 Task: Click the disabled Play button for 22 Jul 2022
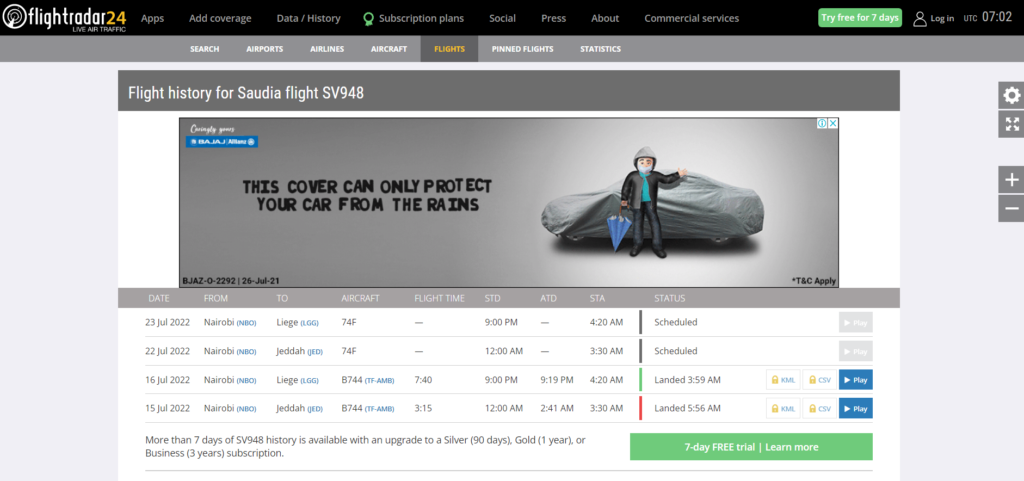tap(856, 351)
